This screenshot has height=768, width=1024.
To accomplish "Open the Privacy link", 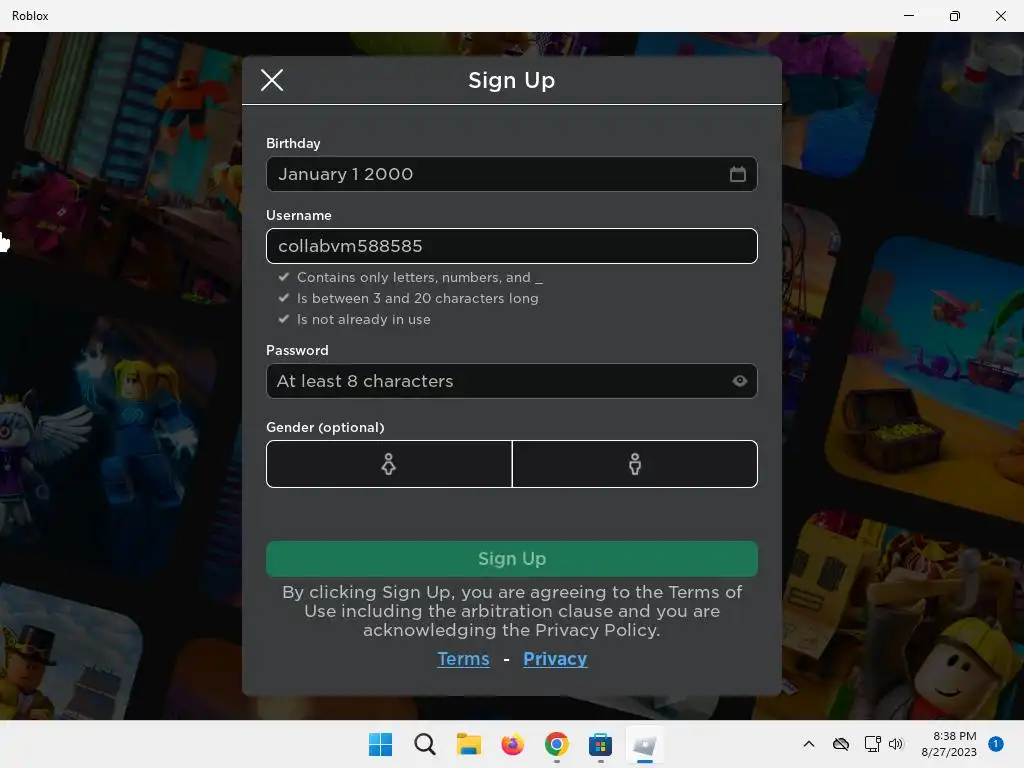I will [x=555, y=659].
